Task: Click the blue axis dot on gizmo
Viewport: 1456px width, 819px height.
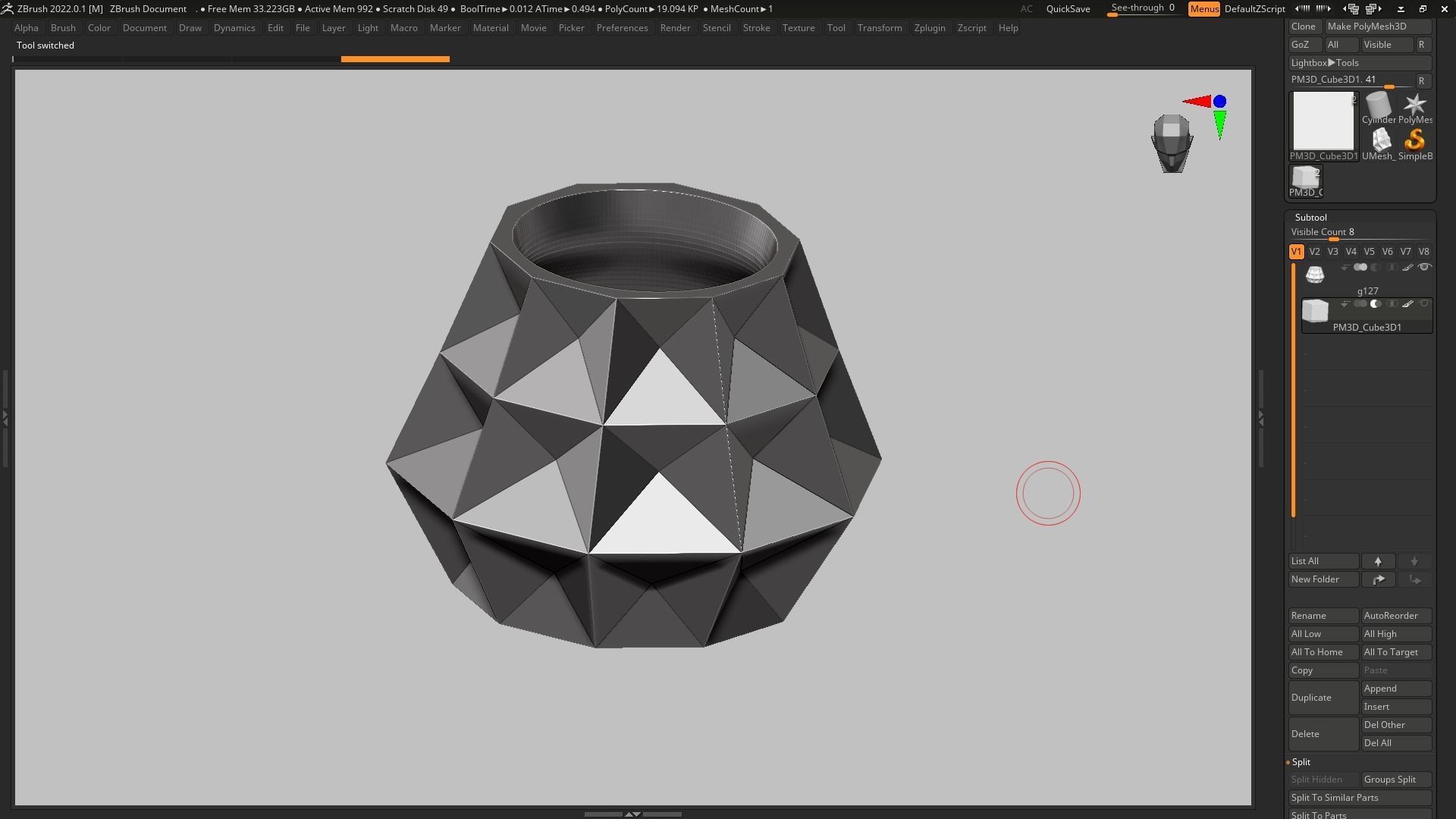Action: (1219, 101)
